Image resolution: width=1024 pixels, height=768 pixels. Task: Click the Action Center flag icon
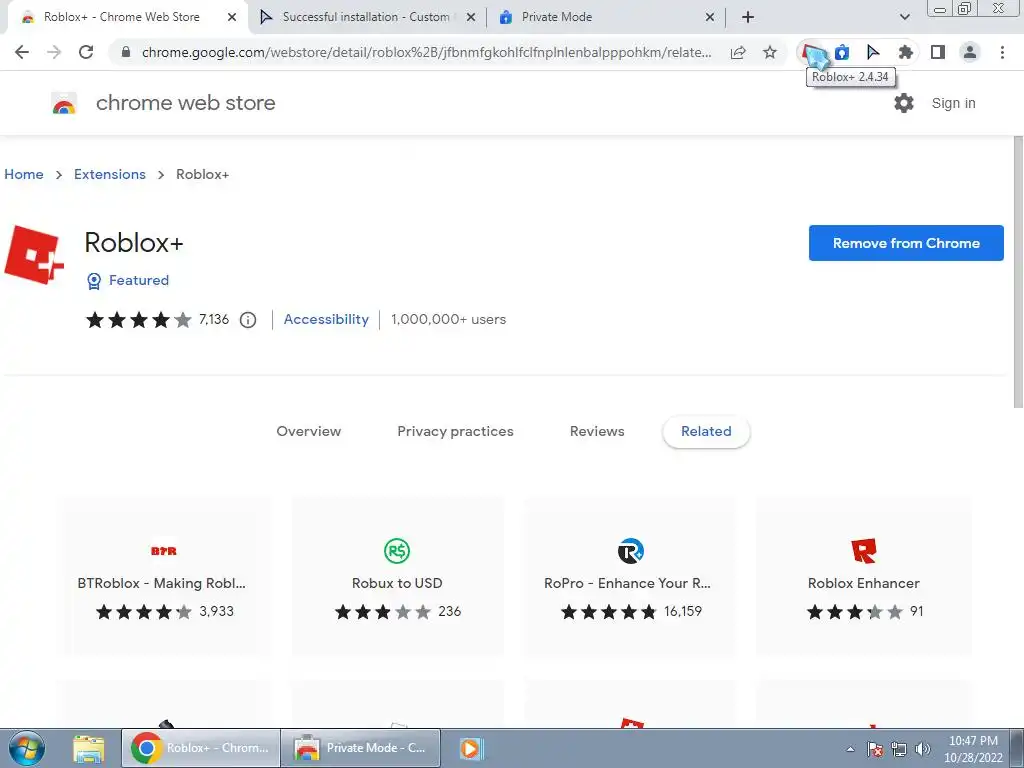coord(875,749)
